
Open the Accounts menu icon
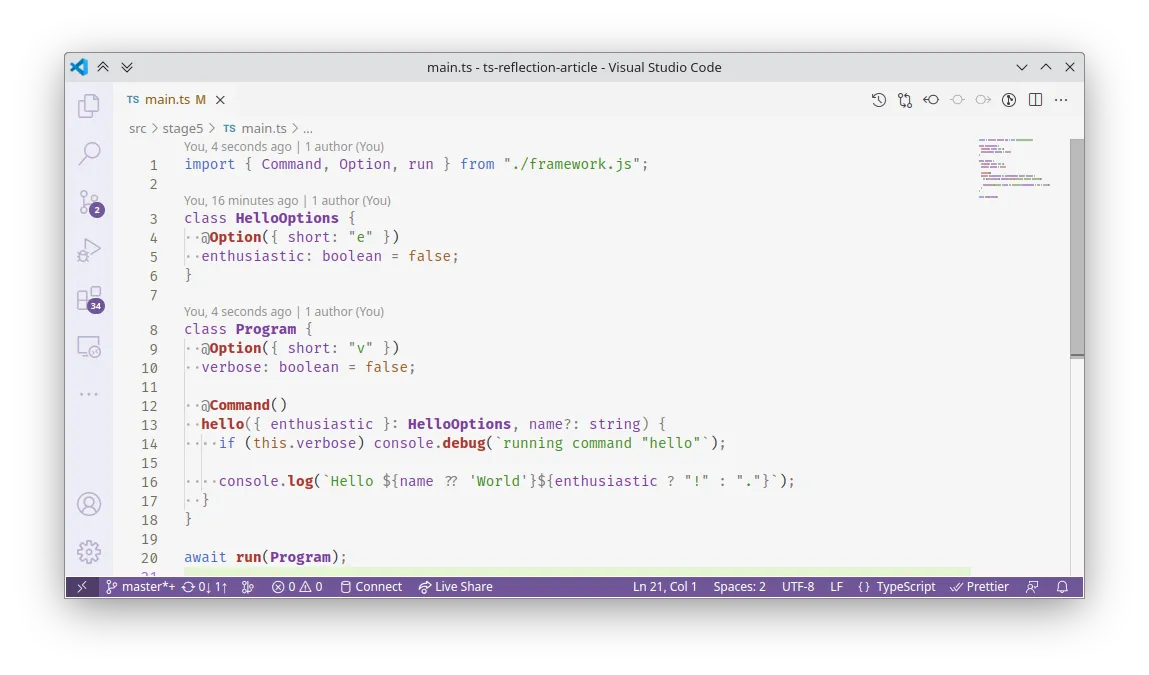(x=89, y=504)
